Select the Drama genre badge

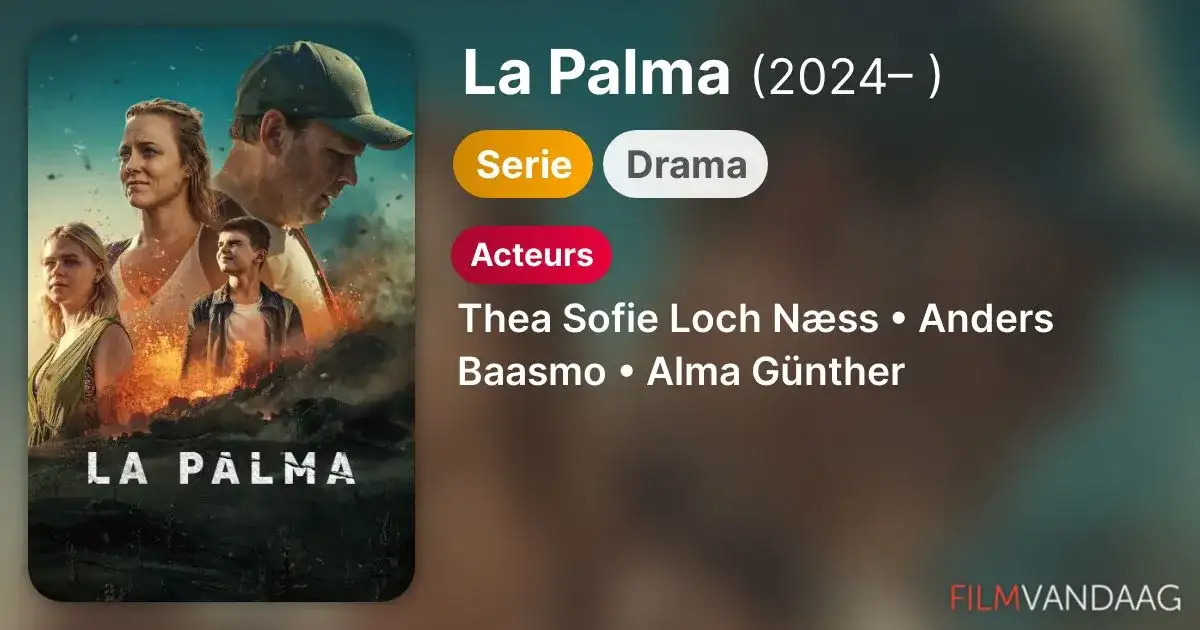(686, 164)
